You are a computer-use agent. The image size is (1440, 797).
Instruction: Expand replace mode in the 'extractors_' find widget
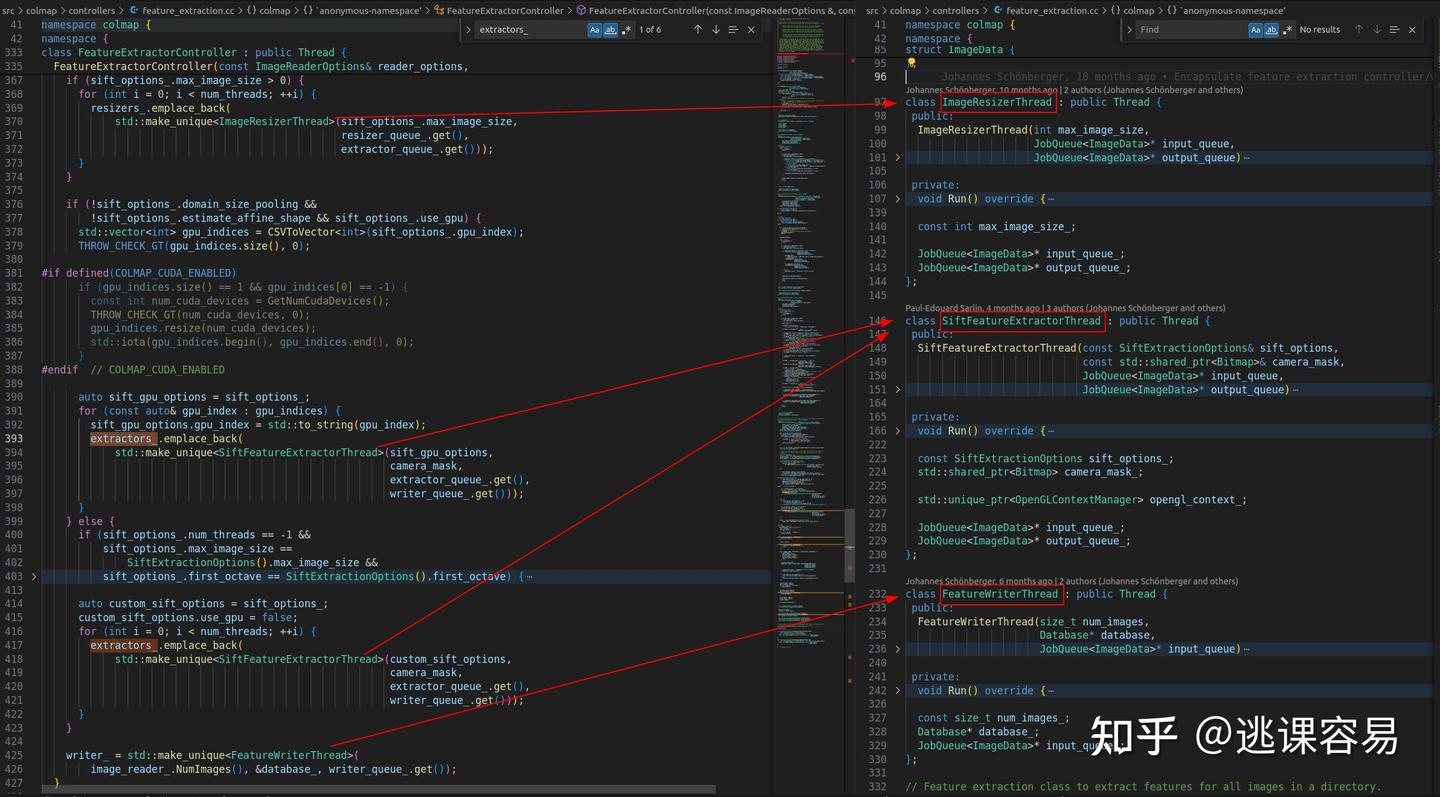[469, 30]
